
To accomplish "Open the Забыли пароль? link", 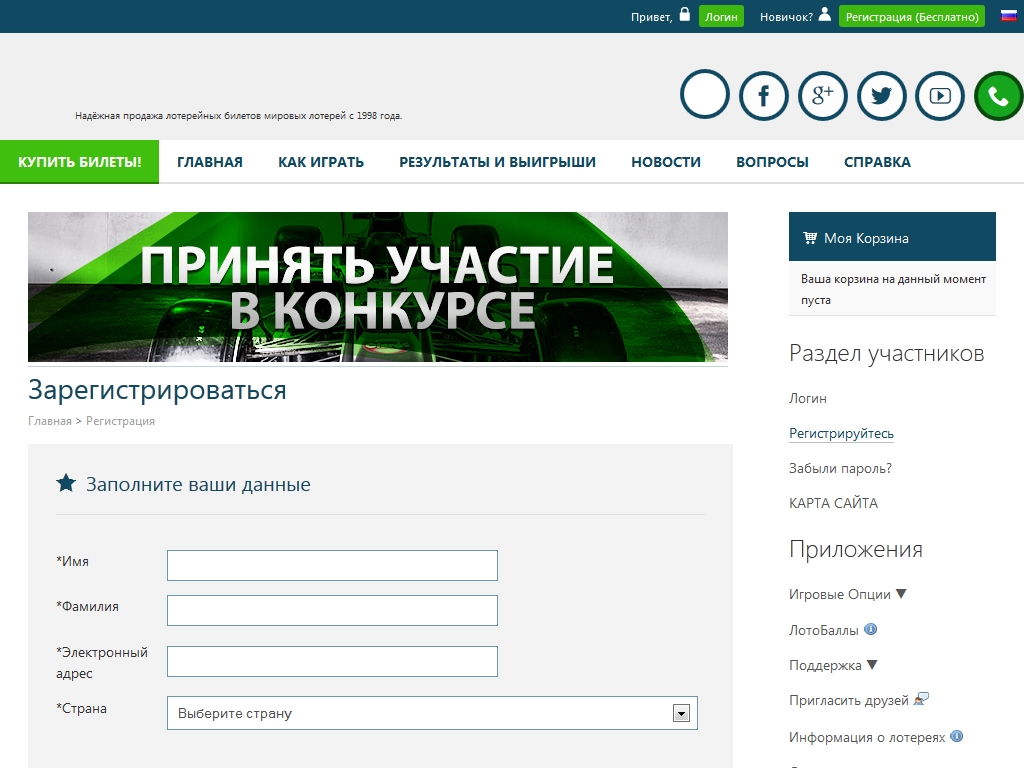I will 840,468.
